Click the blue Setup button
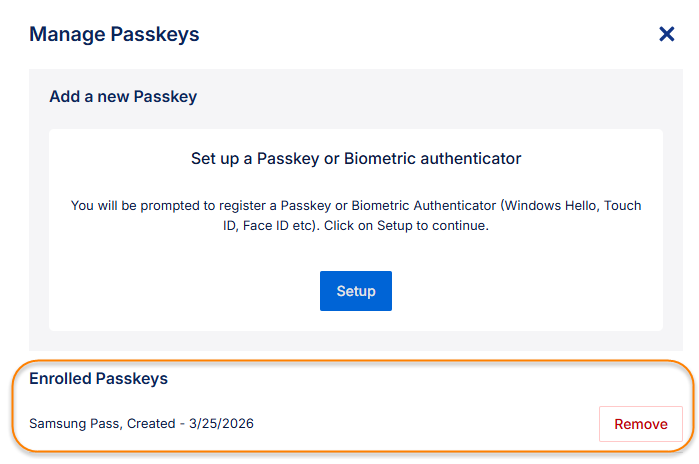The width and height of the screenshot is (699, 464). 356,291
